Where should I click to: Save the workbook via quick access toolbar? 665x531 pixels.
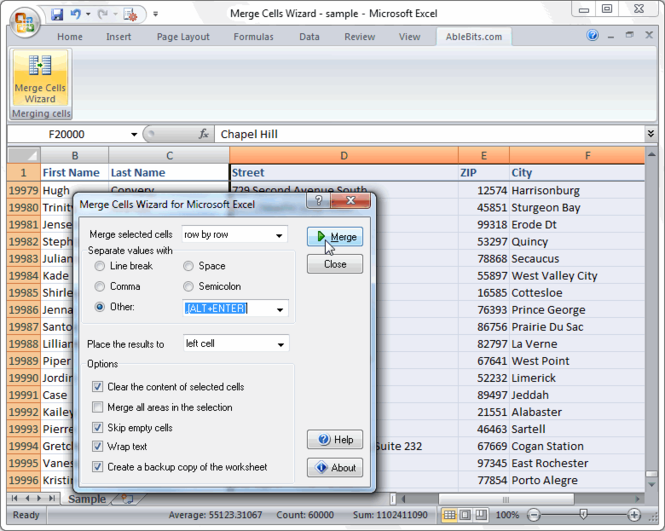[57, 14]
